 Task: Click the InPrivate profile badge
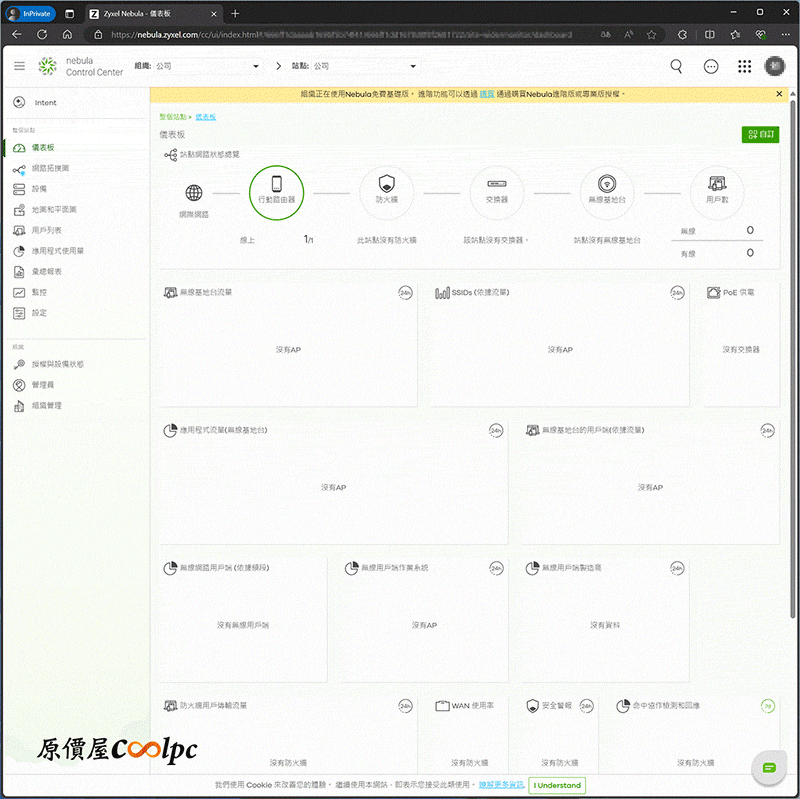tap(31, 14)
